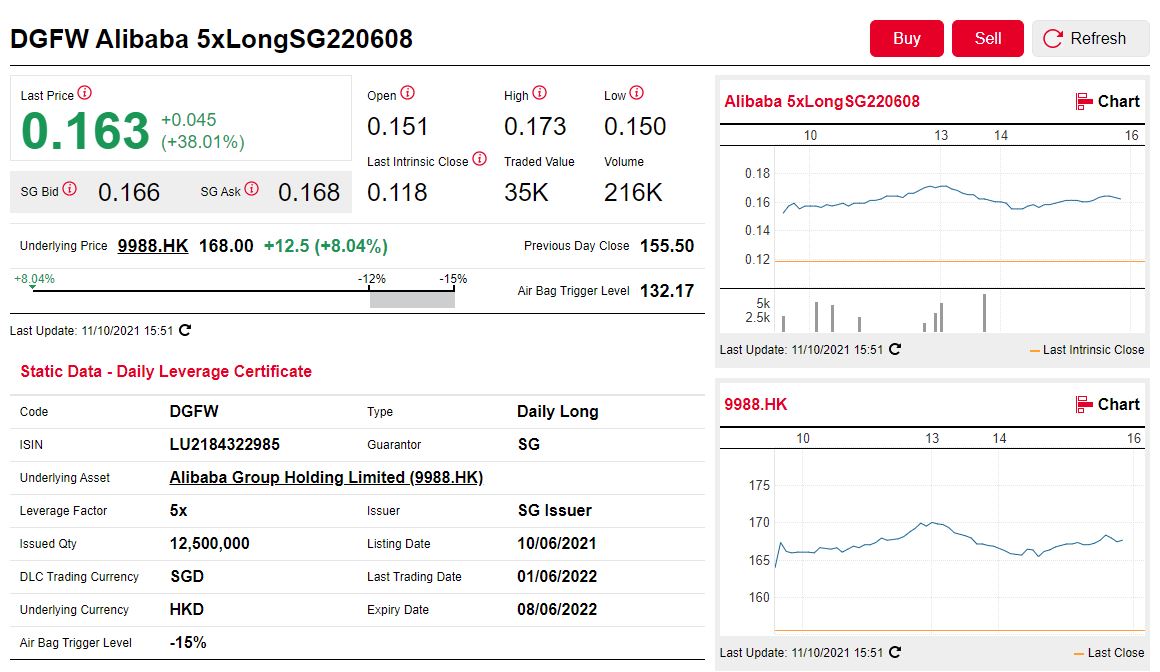This screenshot has height=672, width=1160.
Task: Select the ISIN value LU2184322985
Action: [225, 444]
